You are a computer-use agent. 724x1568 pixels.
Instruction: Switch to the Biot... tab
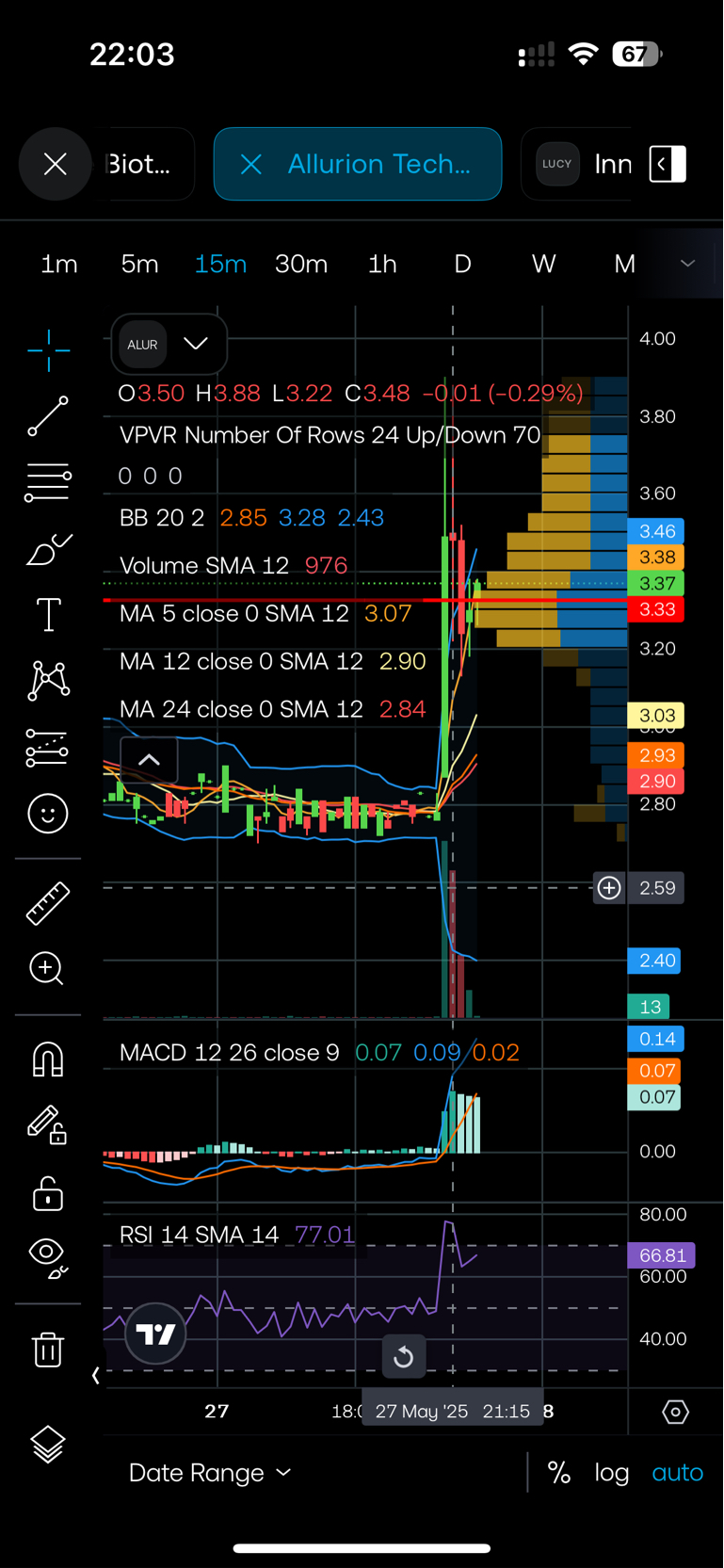click(141, 164)
